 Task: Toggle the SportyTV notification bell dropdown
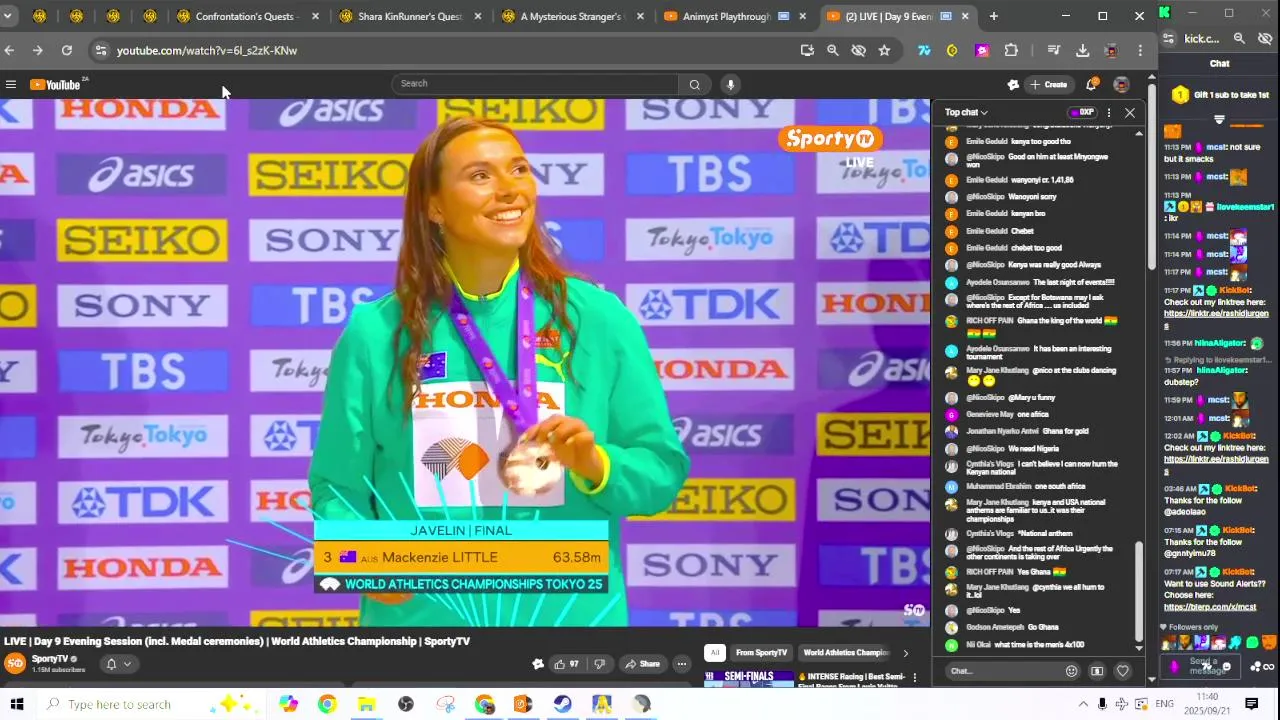pyautogui.click(x=117, y=664)
